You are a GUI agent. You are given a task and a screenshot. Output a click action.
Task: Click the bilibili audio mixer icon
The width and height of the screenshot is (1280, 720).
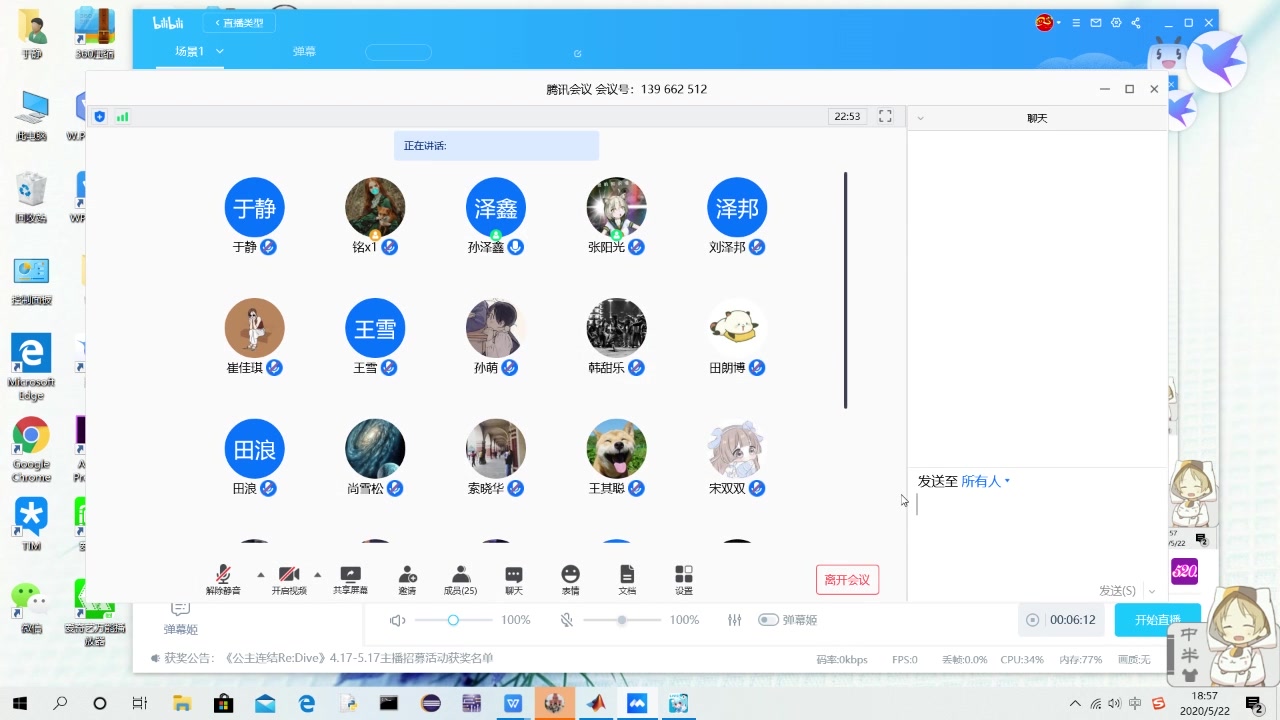[x=735, y=620]
